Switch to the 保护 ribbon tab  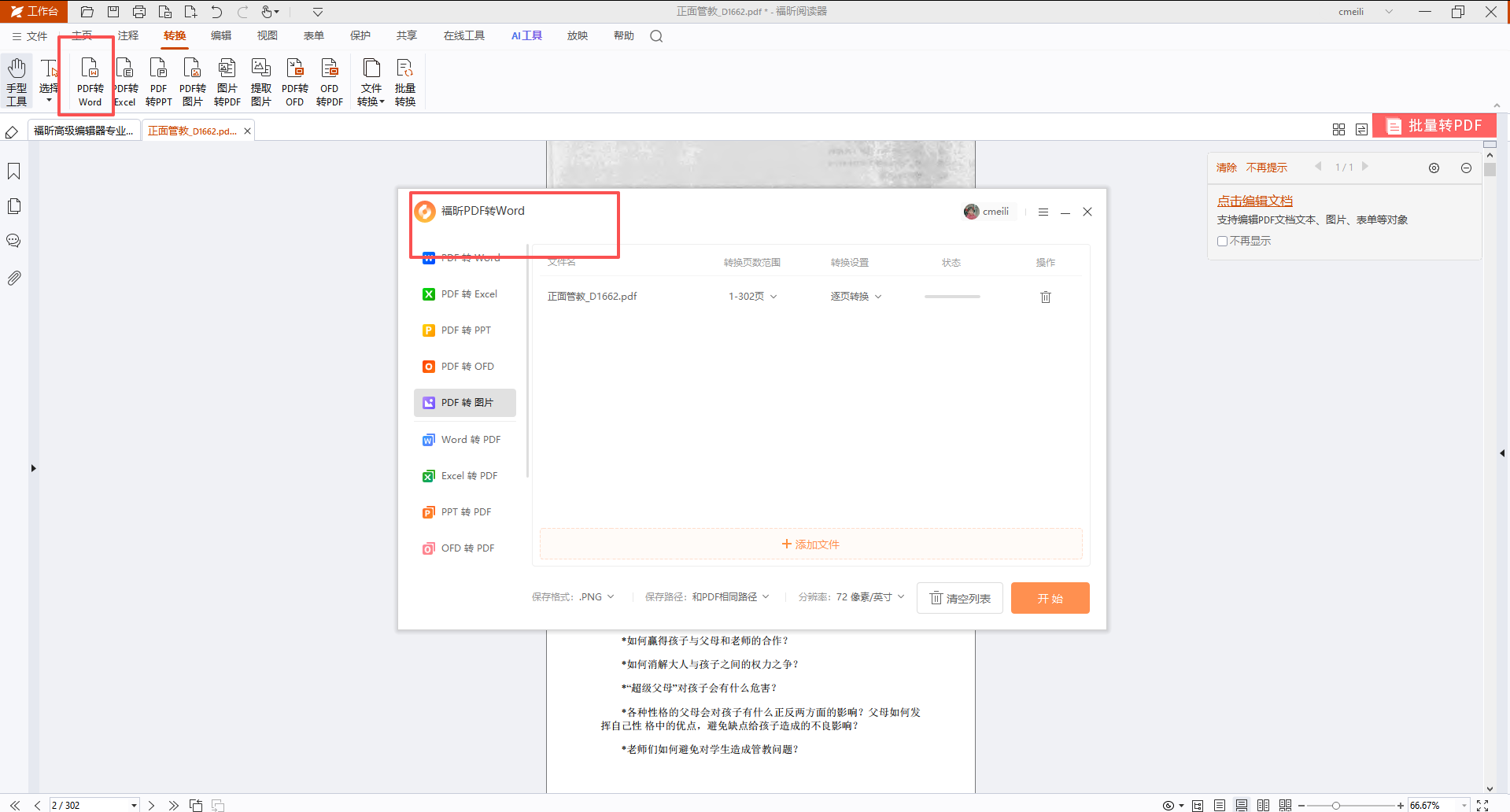coord(360,36)
